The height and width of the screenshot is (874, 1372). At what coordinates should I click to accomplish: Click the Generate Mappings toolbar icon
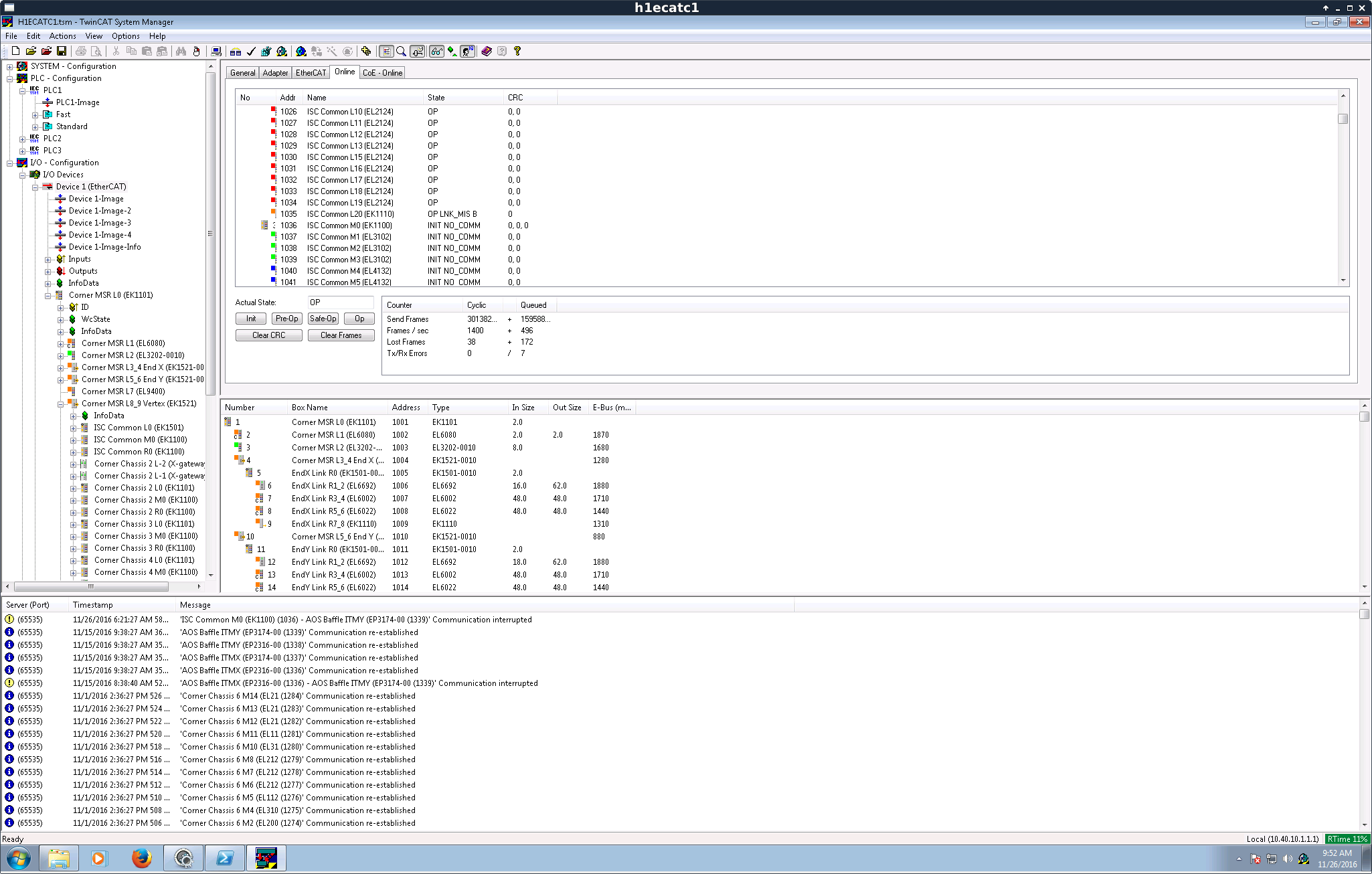coord(236,51)
